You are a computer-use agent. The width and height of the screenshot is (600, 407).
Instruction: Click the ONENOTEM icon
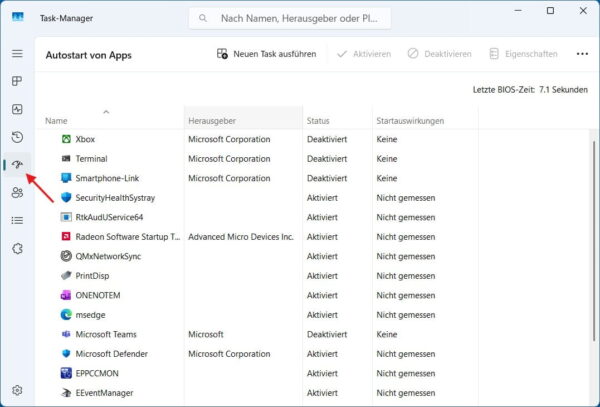click(66, 295)
